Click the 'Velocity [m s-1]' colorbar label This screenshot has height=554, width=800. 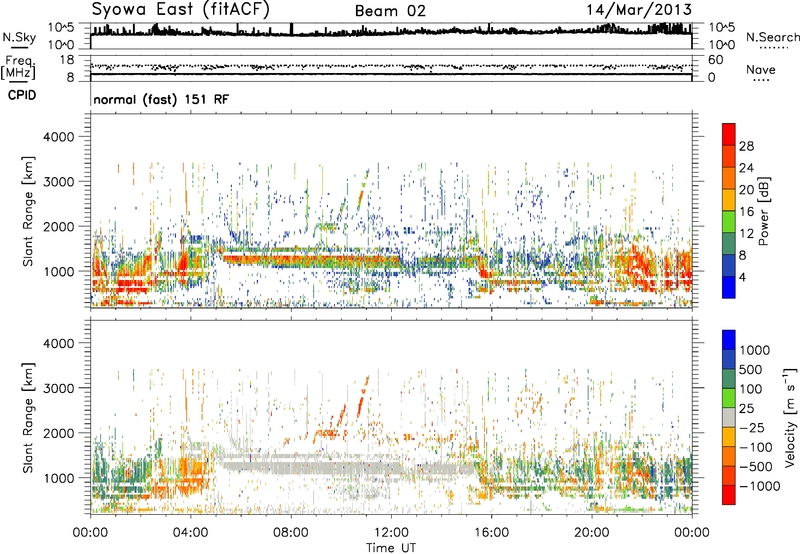[790, 417]
